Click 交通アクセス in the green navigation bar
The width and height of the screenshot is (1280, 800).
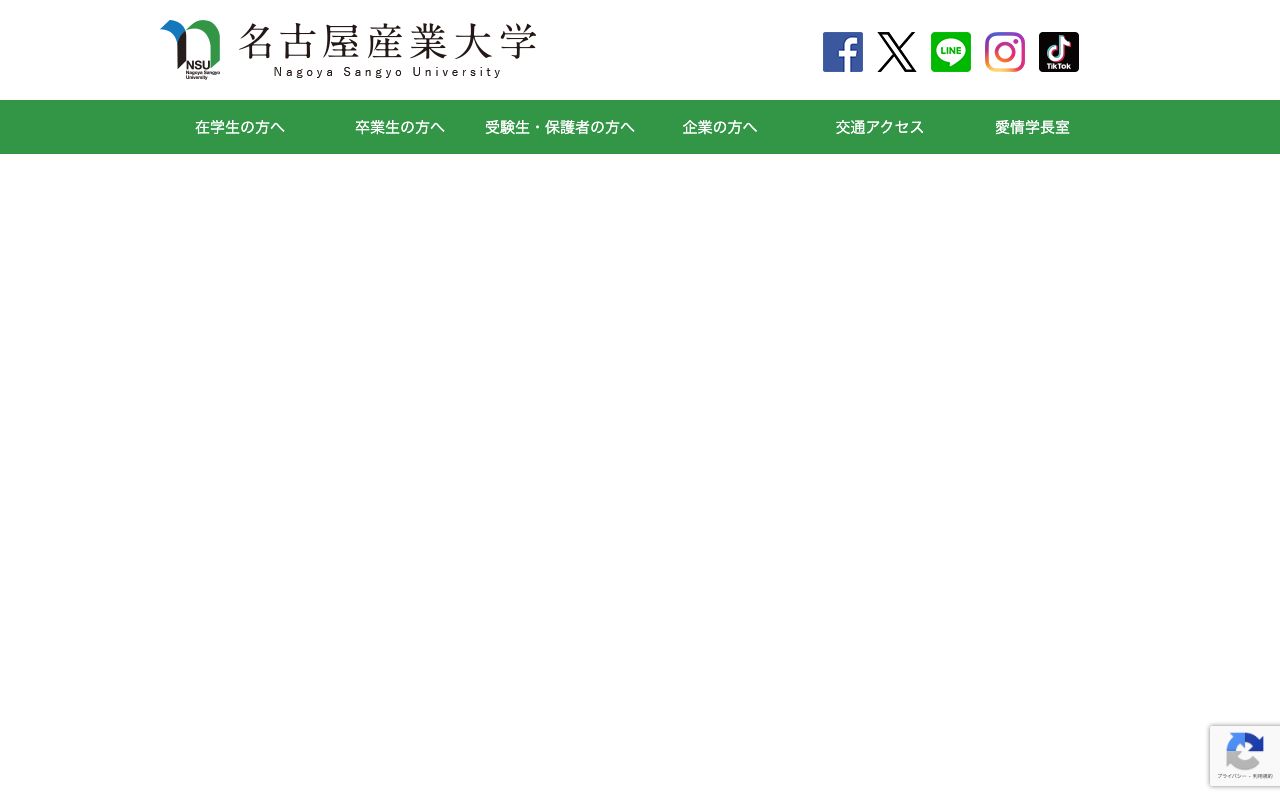pyautogui.click(x=880, y=127)
